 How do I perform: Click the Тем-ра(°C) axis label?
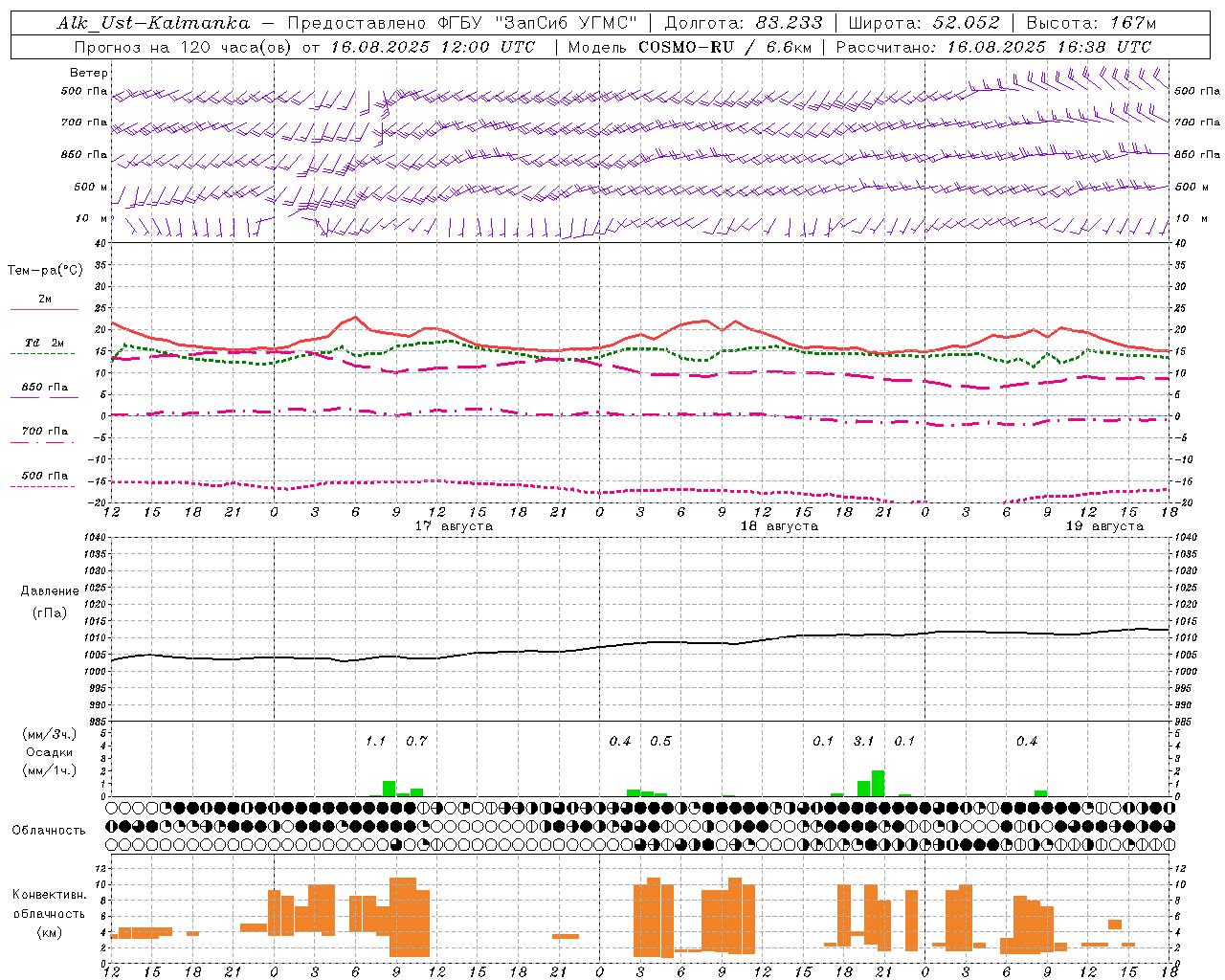click(45, 271)
